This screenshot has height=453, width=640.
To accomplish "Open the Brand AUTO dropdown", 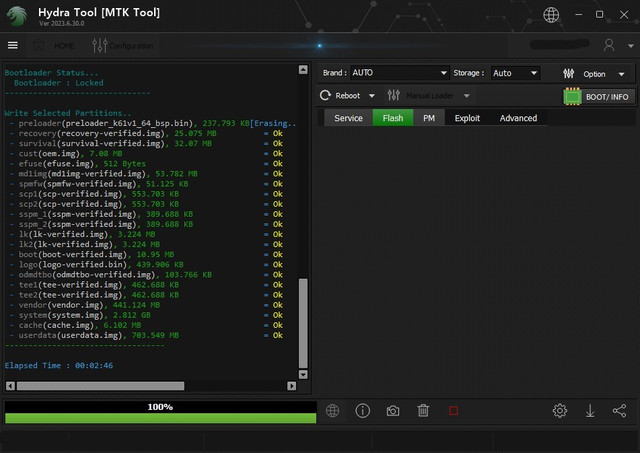I will tap(400, 73).
